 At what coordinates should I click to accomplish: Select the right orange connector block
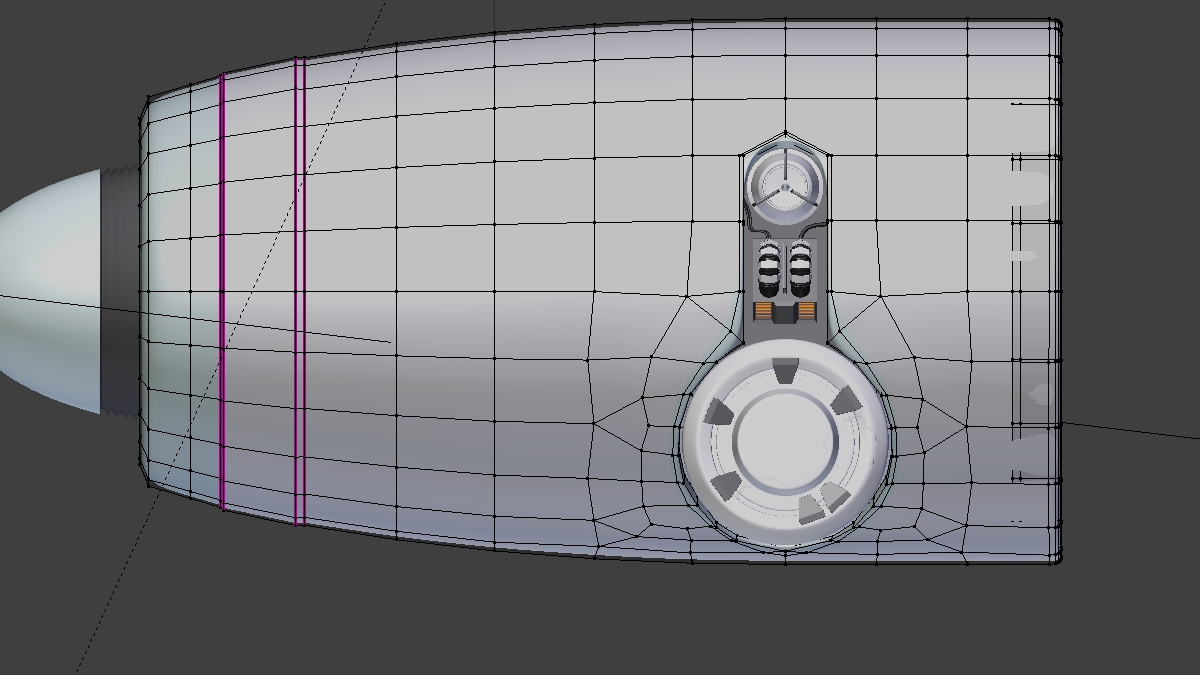808,312
